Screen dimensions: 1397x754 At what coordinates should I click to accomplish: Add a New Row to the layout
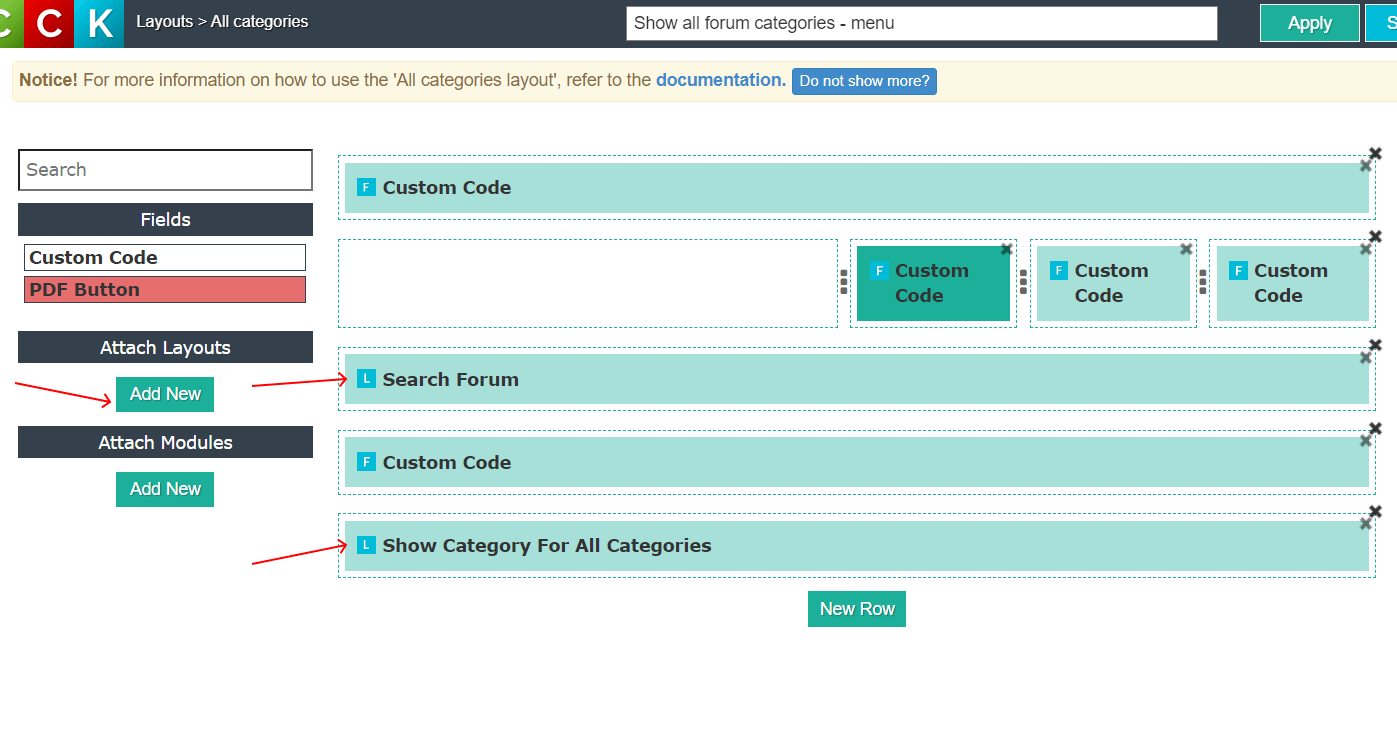point(857,609)
